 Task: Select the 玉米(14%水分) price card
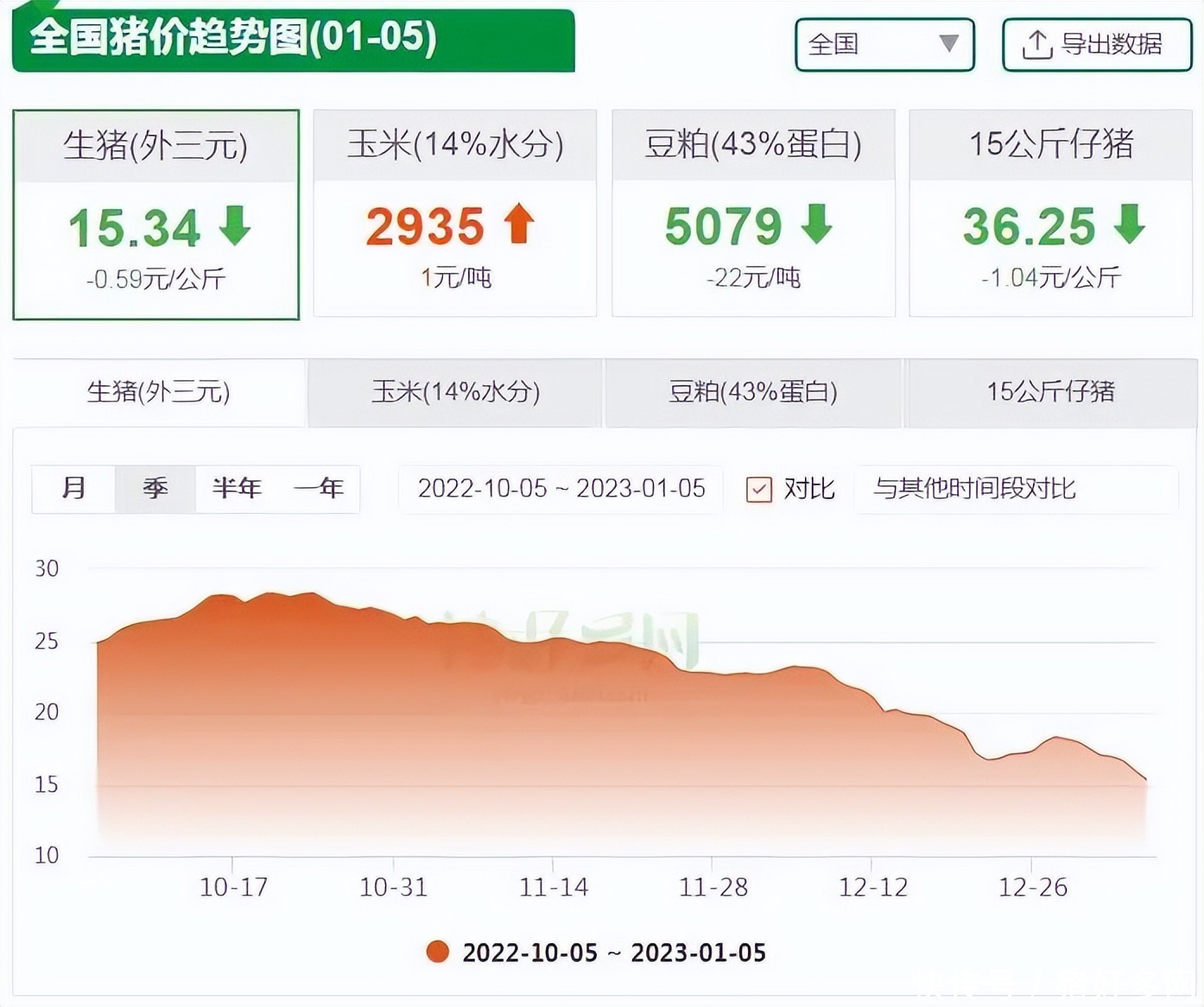[454, 213]
